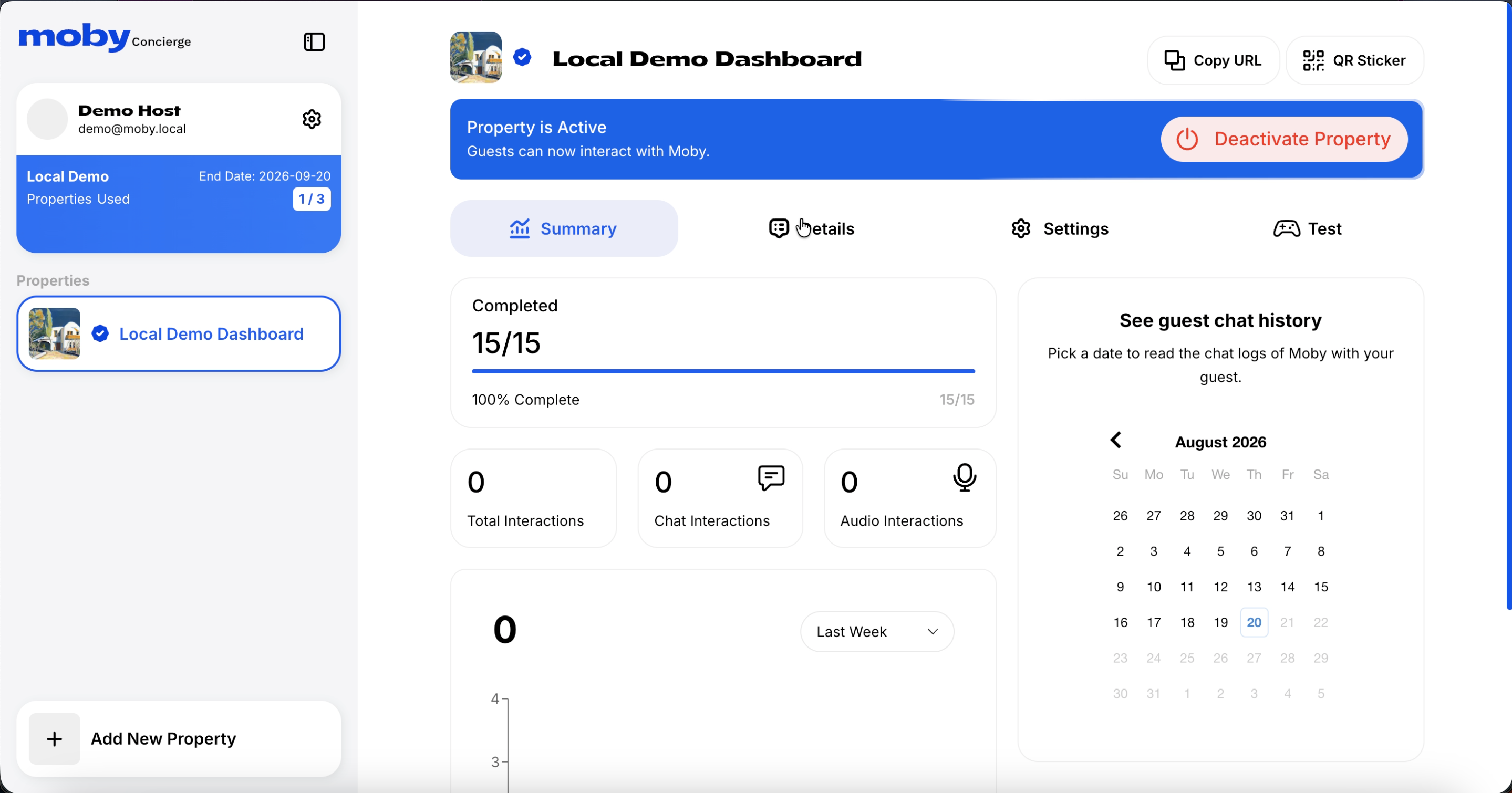Click the QR Sticker button
The height and width of the screenshot is (793, 1512).
[x=1355, y=60]
